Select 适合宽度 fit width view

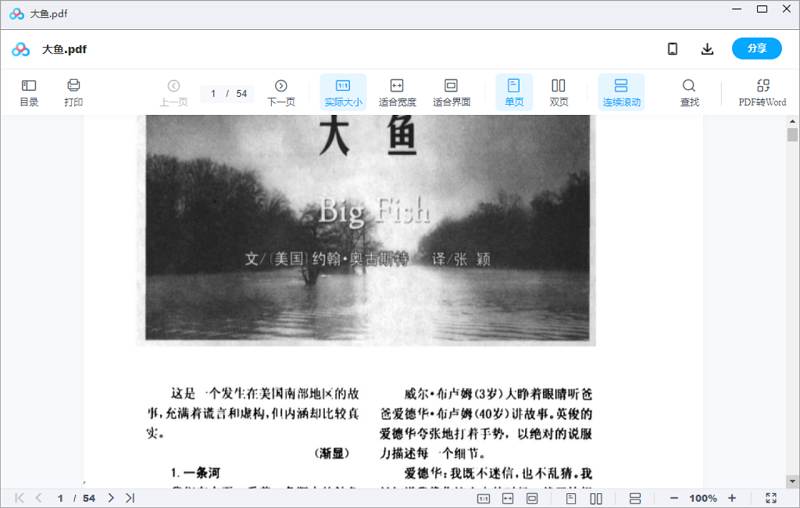397,92
